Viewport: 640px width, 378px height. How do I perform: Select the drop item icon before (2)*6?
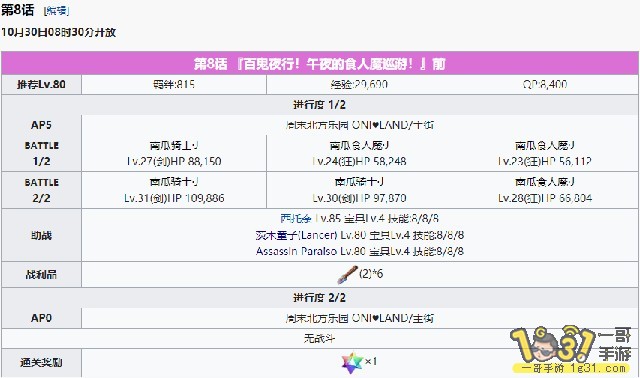coord(347,274)
